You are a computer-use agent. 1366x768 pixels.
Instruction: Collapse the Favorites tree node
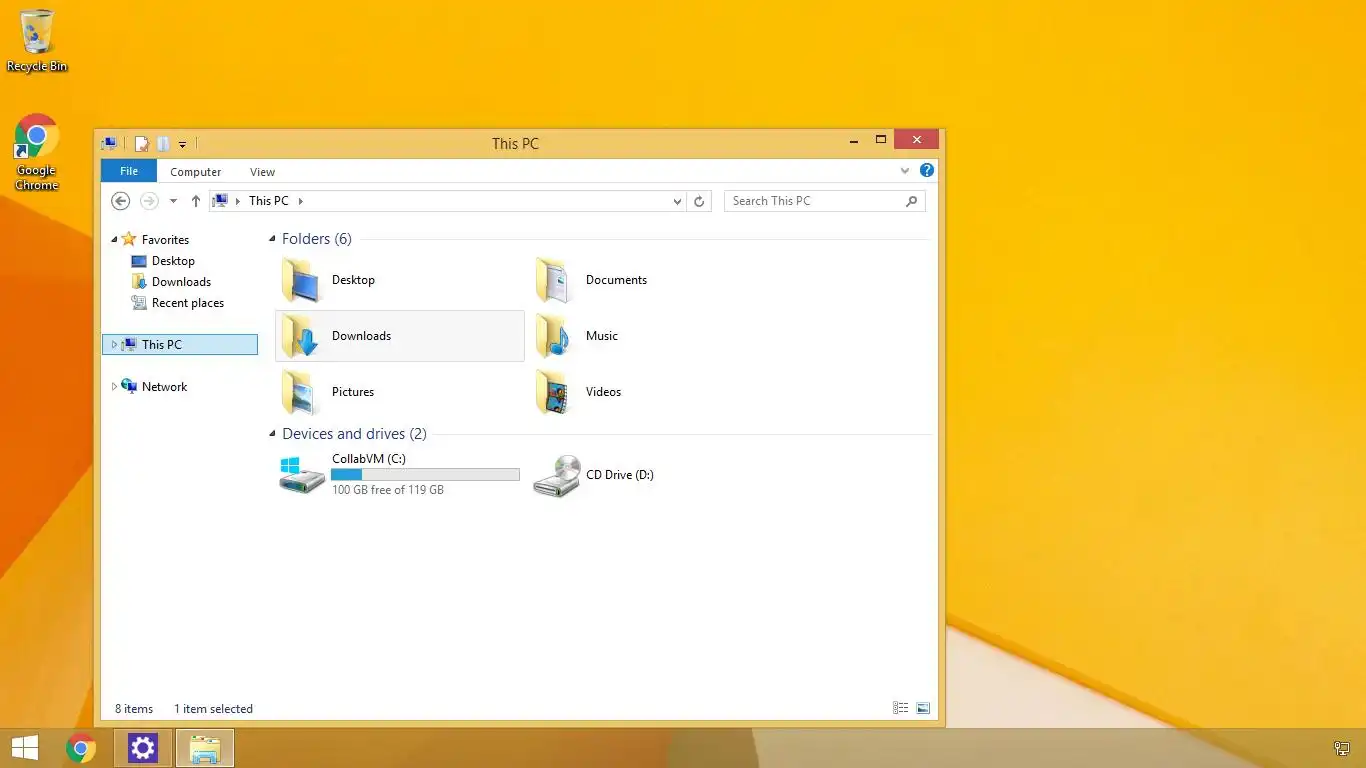pos(114,240)
